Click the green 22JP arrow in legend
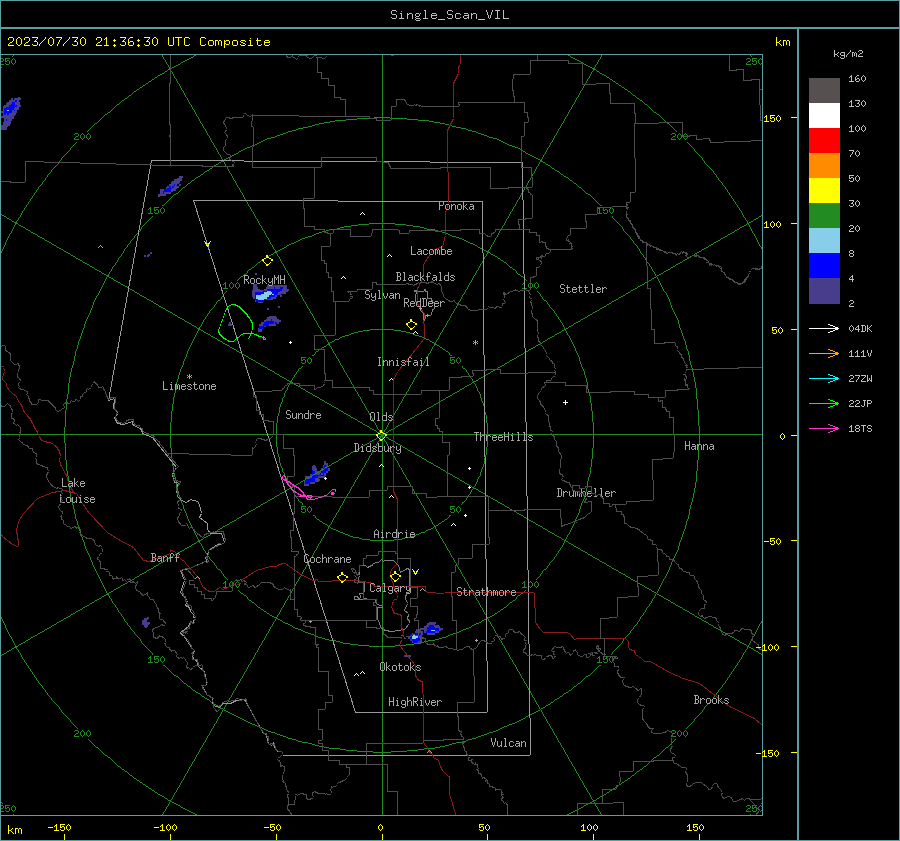The height and width of the screenshot is (841, 900). [824, 404]
